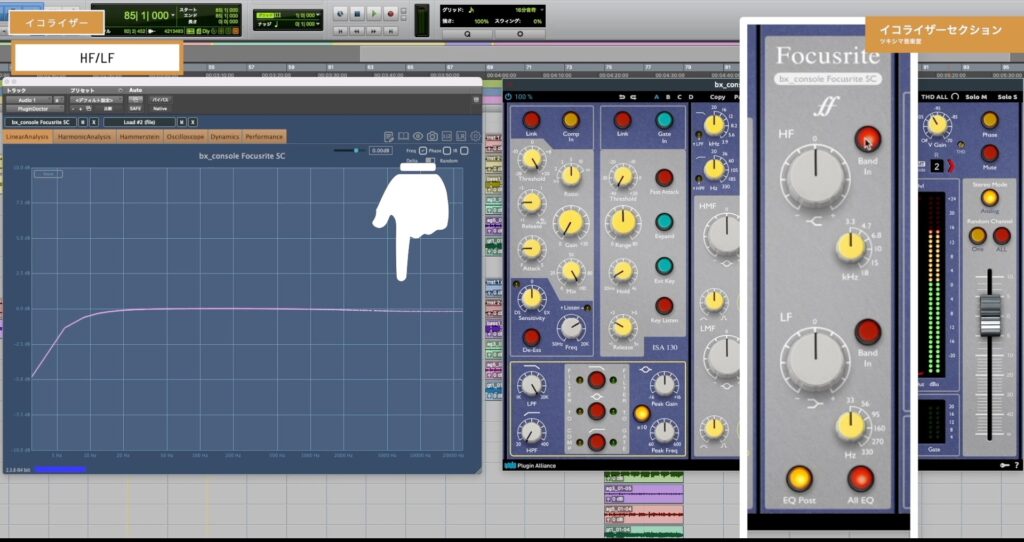Select settings slot B in bx_console
The width and height of the screenshot is (1024, 542).
[667, 97]
